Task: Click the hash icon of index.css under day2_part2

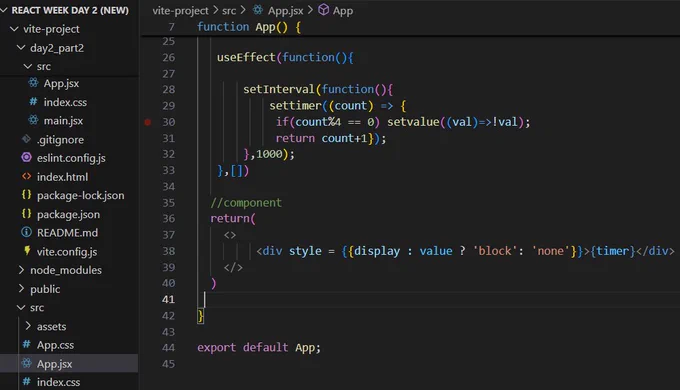Action: pos(33,102)
